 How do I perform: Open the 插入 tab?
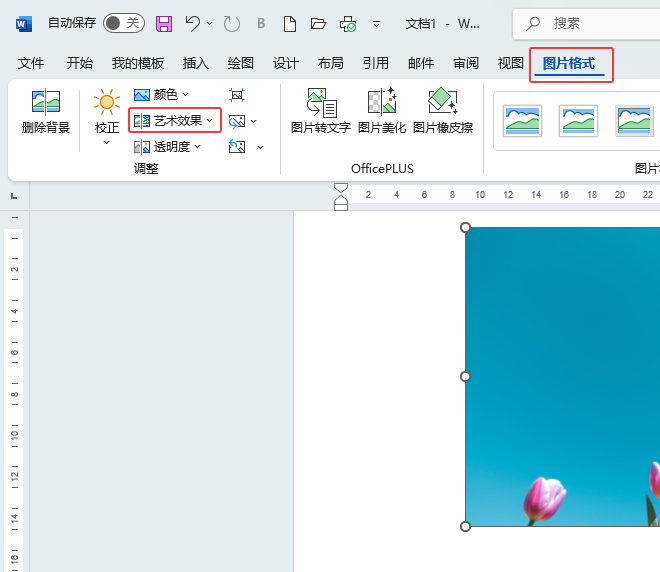pyautogui.click(x=196, y=64)
